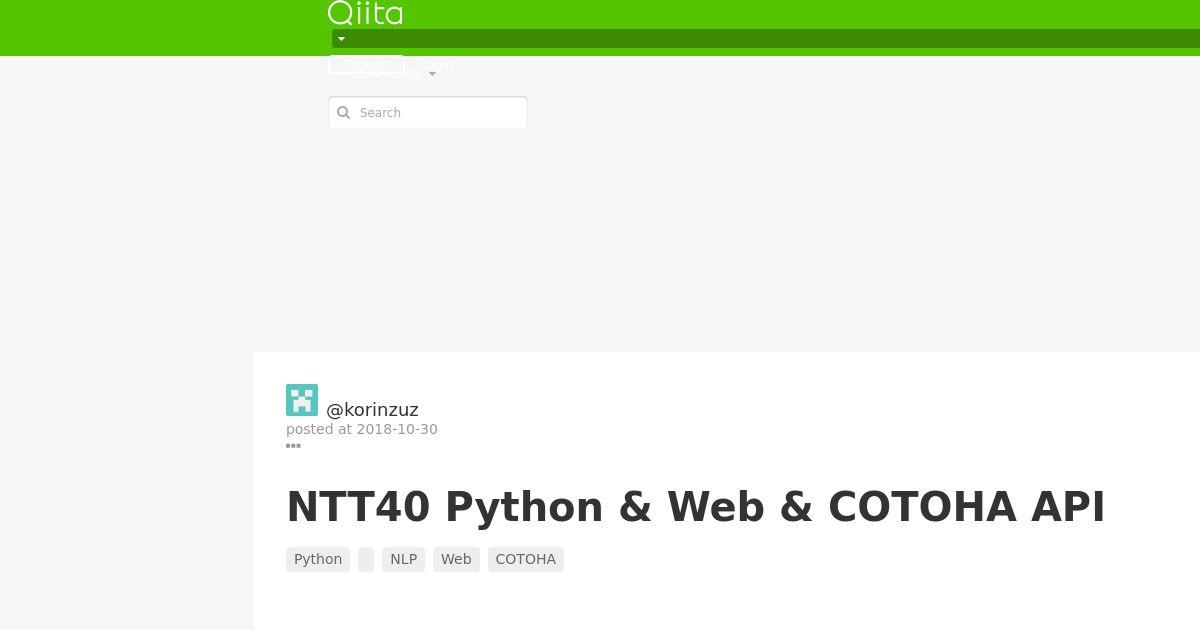The width and height of the screenshot is (1200, 630).
Task: Focus the Search input field
Action: click(x=428, y=112)
